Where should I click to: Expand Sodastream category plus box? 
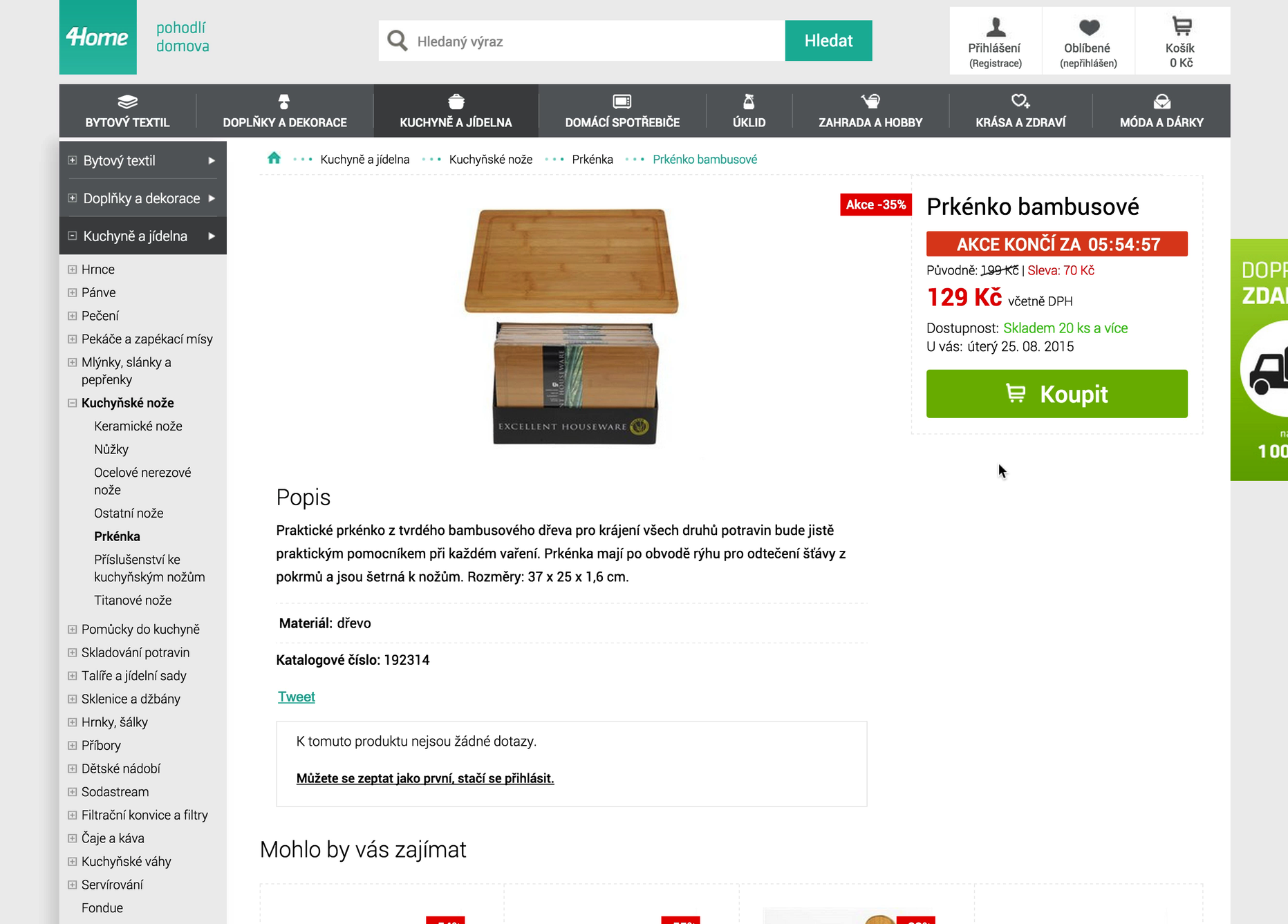72,792
